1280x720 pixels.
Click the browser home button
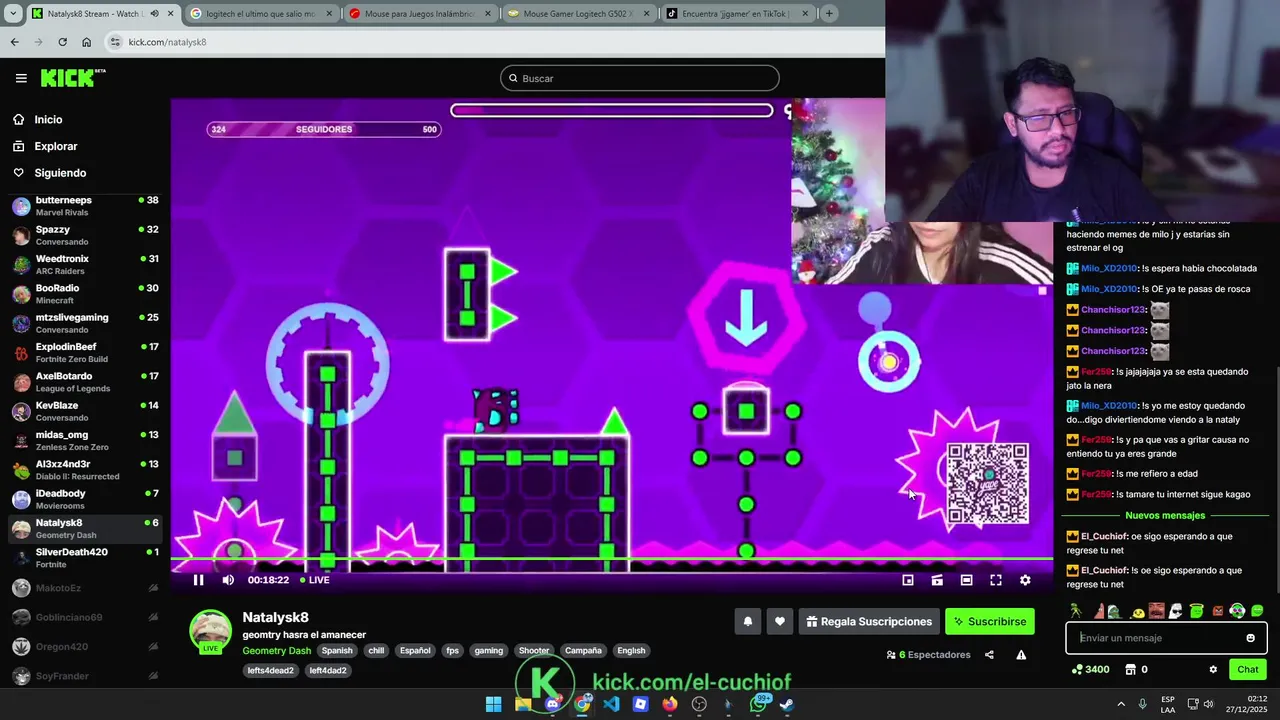click(86, 42)
